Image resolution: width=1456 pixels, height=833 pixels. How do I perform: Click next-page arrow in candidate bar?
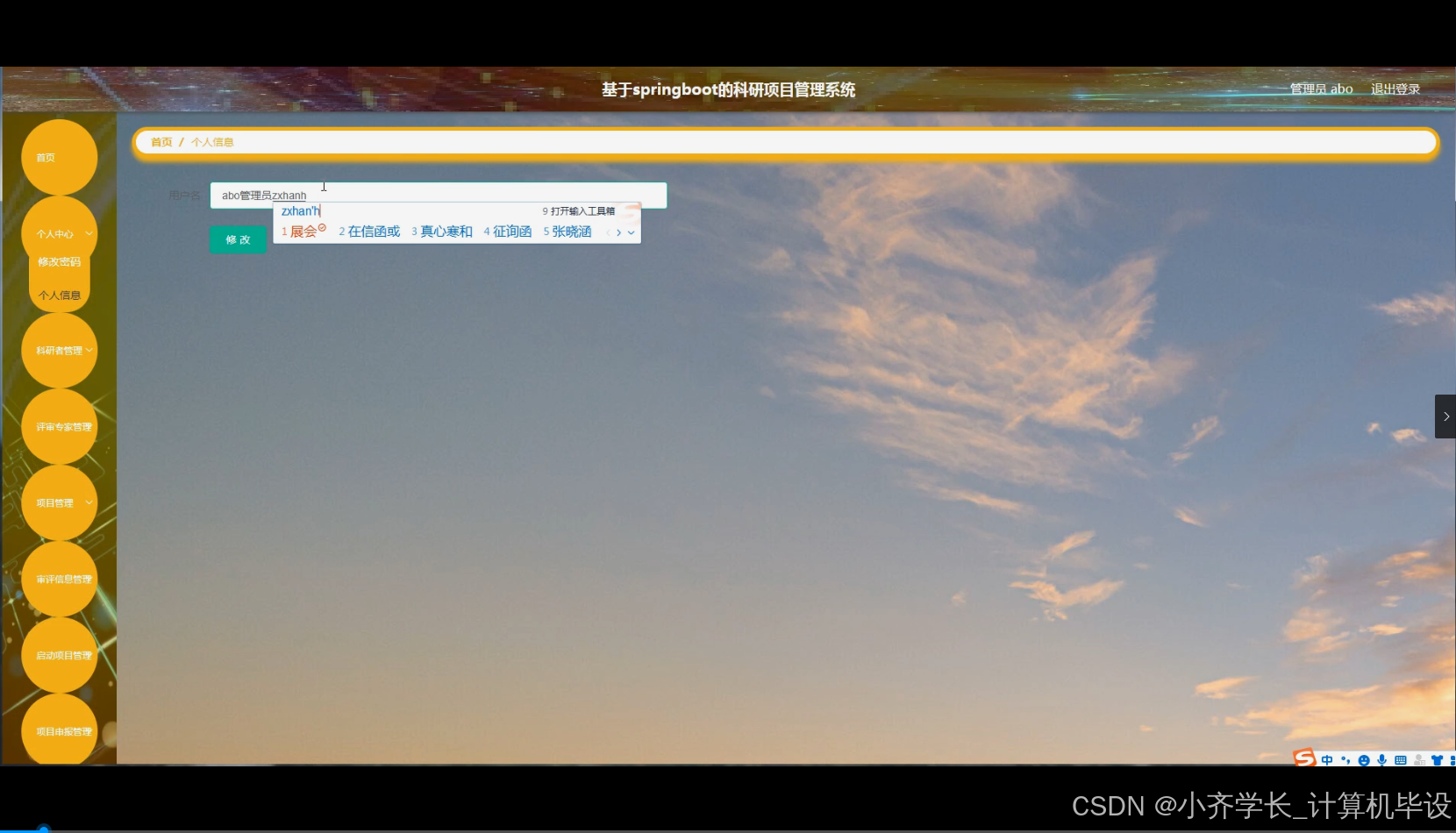coord(619,232)
